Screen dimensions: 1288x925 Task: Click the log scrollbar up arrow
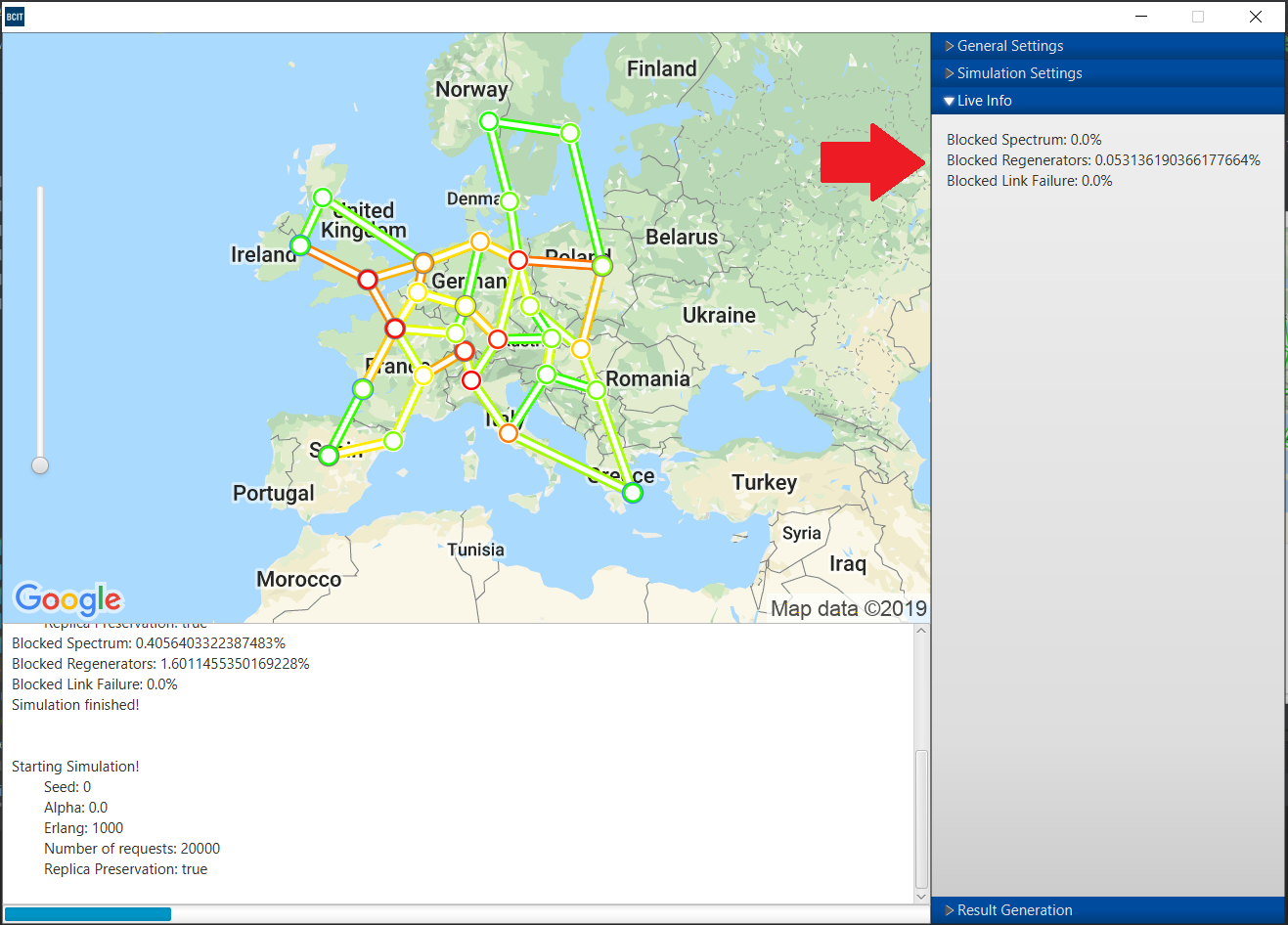[921, 631]
